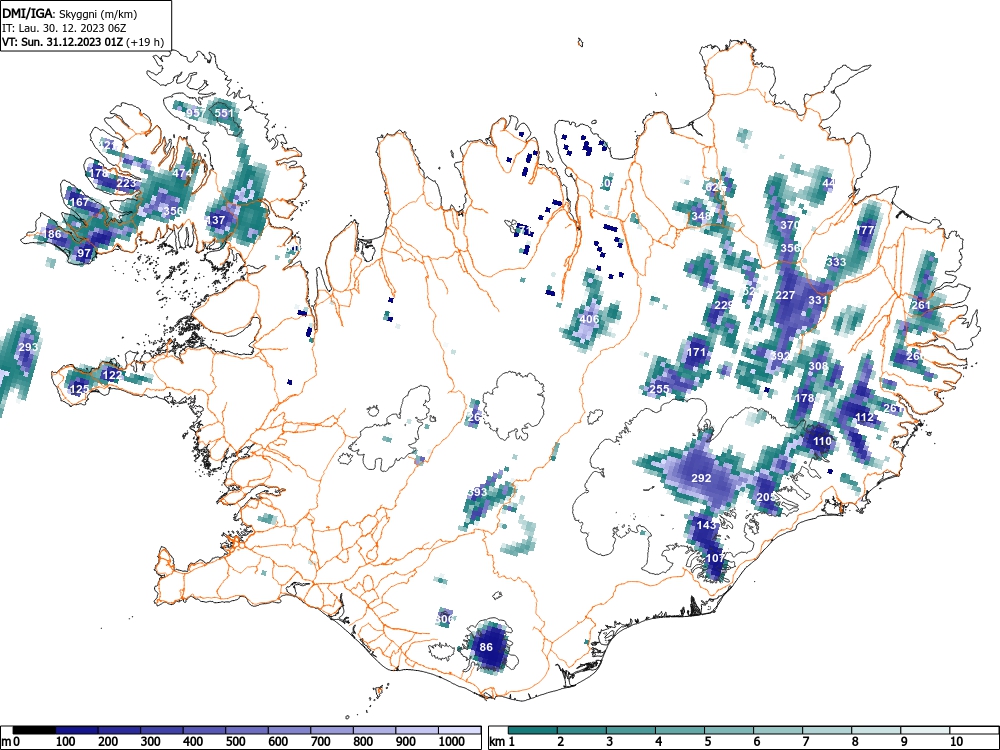
Task: Click the visibility value '292' over the glacier
Action: pyautogui.click(x=702, y=478)
